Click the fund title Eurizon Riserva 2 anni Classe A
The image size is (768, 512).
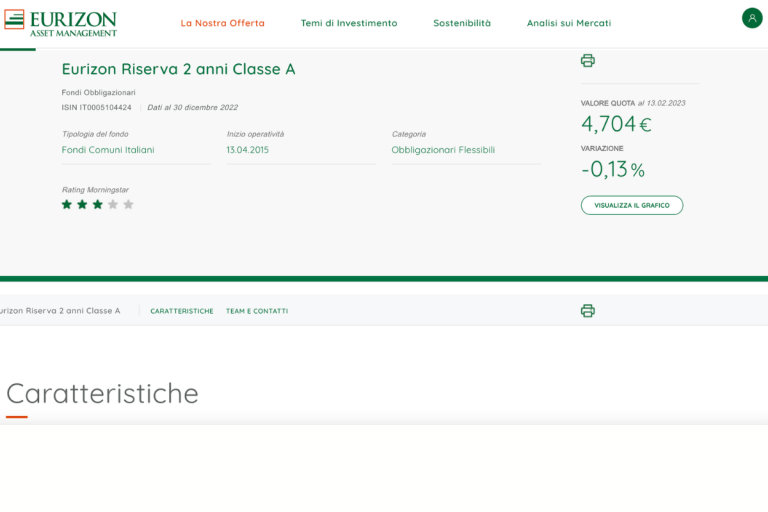coord(178,69)
